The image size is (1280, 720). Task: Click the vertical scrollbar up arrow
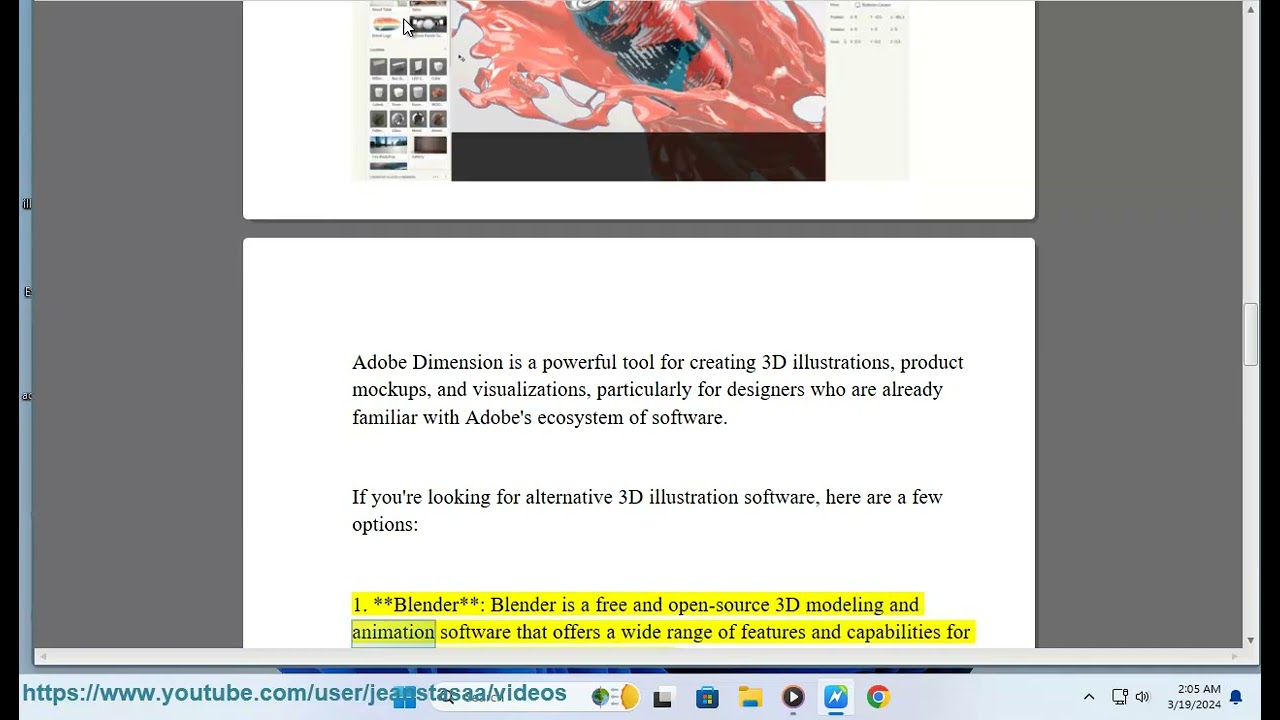point(1251,9)
